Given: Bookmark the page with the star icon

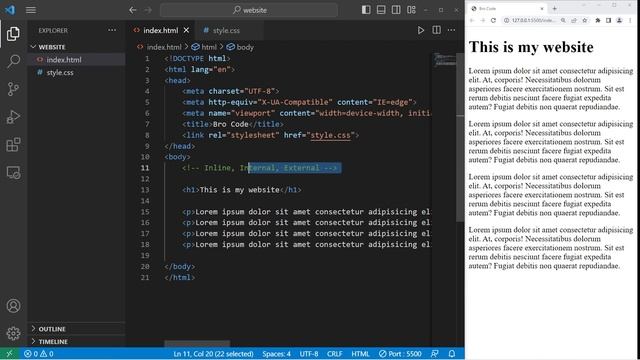Looking at the screenshot, I should pyautogui.click(x=584, y=20).
